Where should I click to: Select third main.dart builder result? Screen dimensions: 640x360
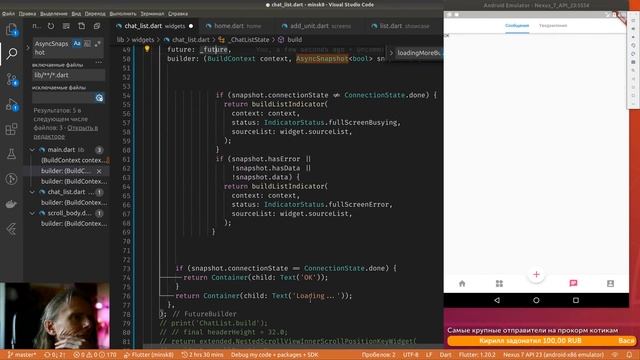point(73,181)
